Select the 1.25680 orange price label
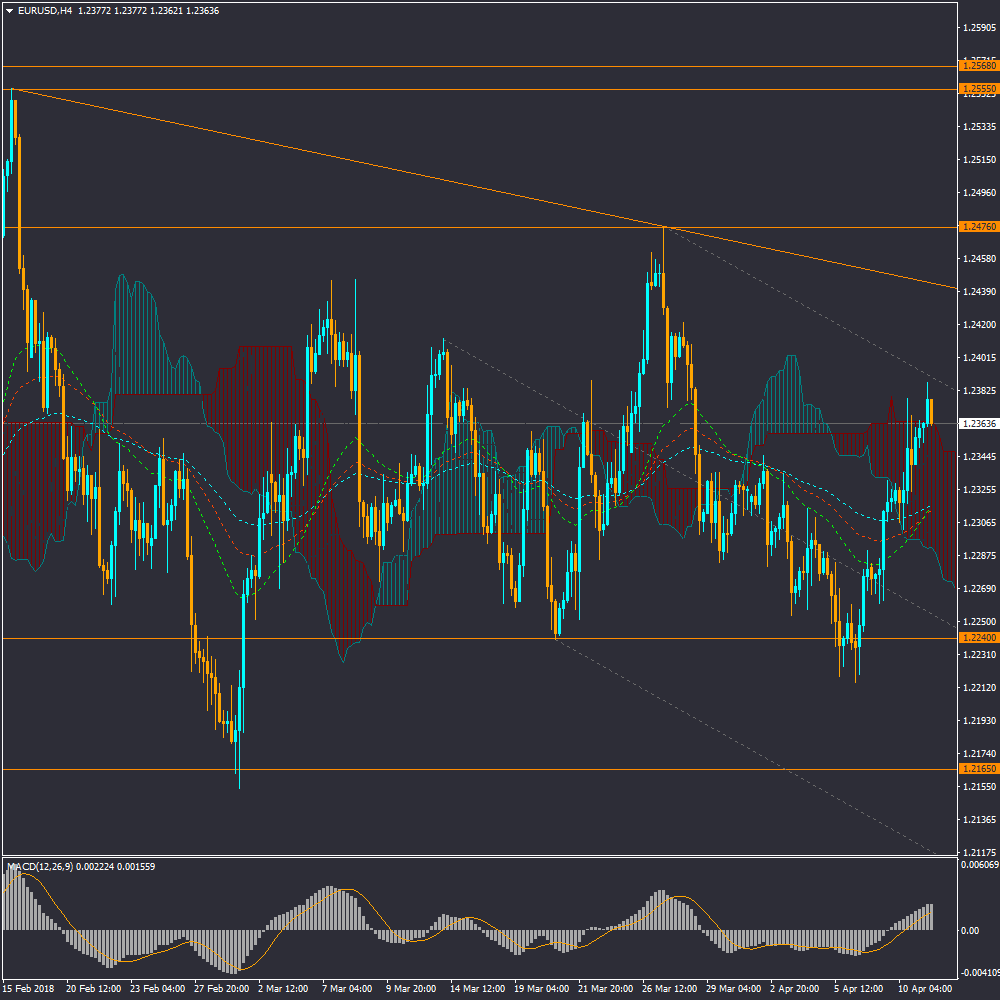The width and height of the screenshot is (1000, 1000). [x=977, y=65]
